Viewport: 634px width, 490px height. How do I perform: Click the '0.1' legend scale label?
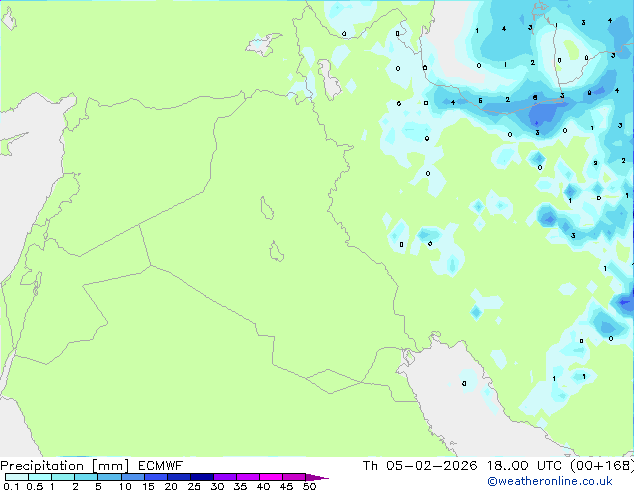11,486
